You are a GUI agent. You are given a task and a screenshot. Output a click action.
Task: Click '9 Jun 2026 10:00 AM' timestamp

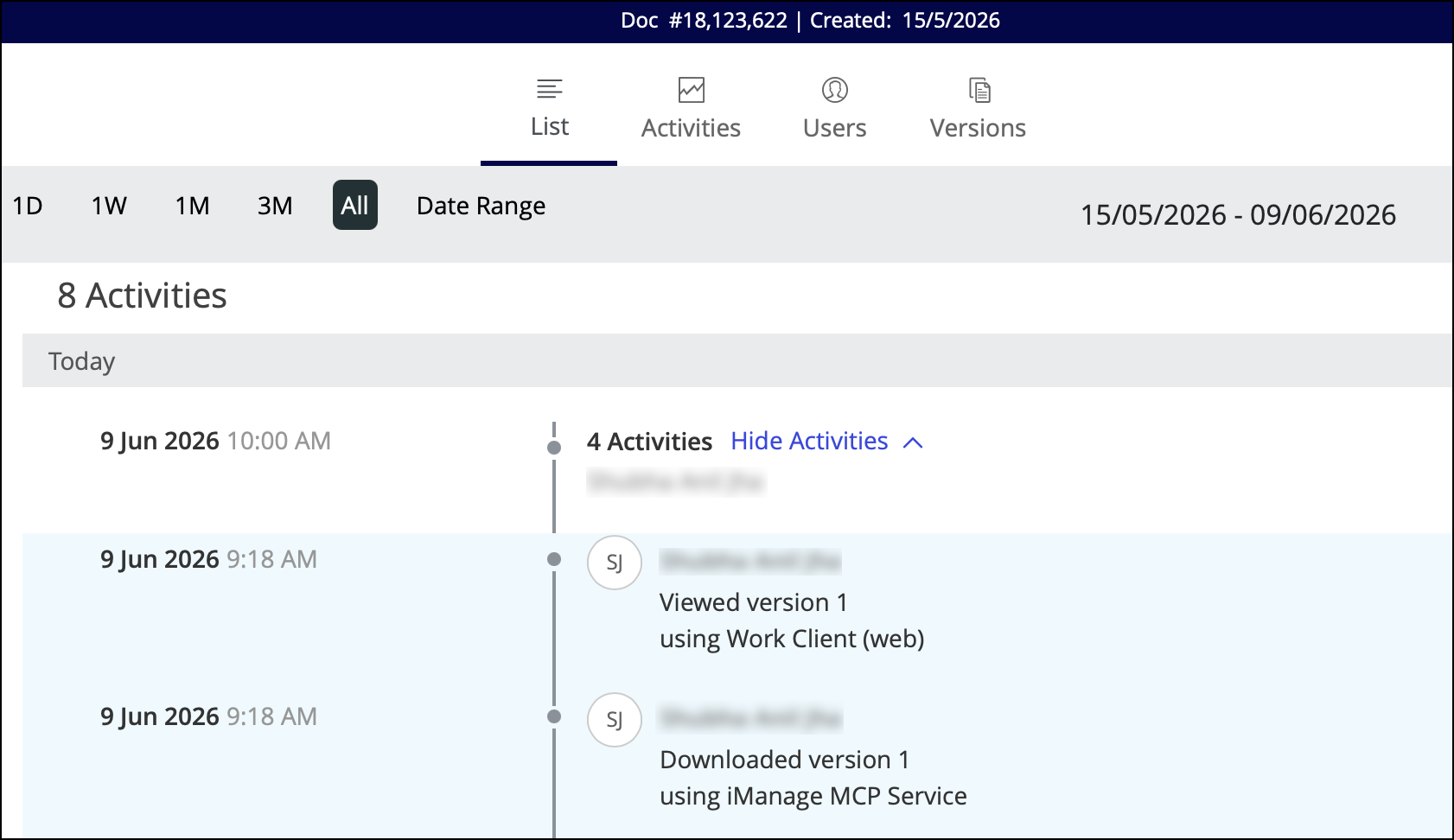tap(215, 441)
